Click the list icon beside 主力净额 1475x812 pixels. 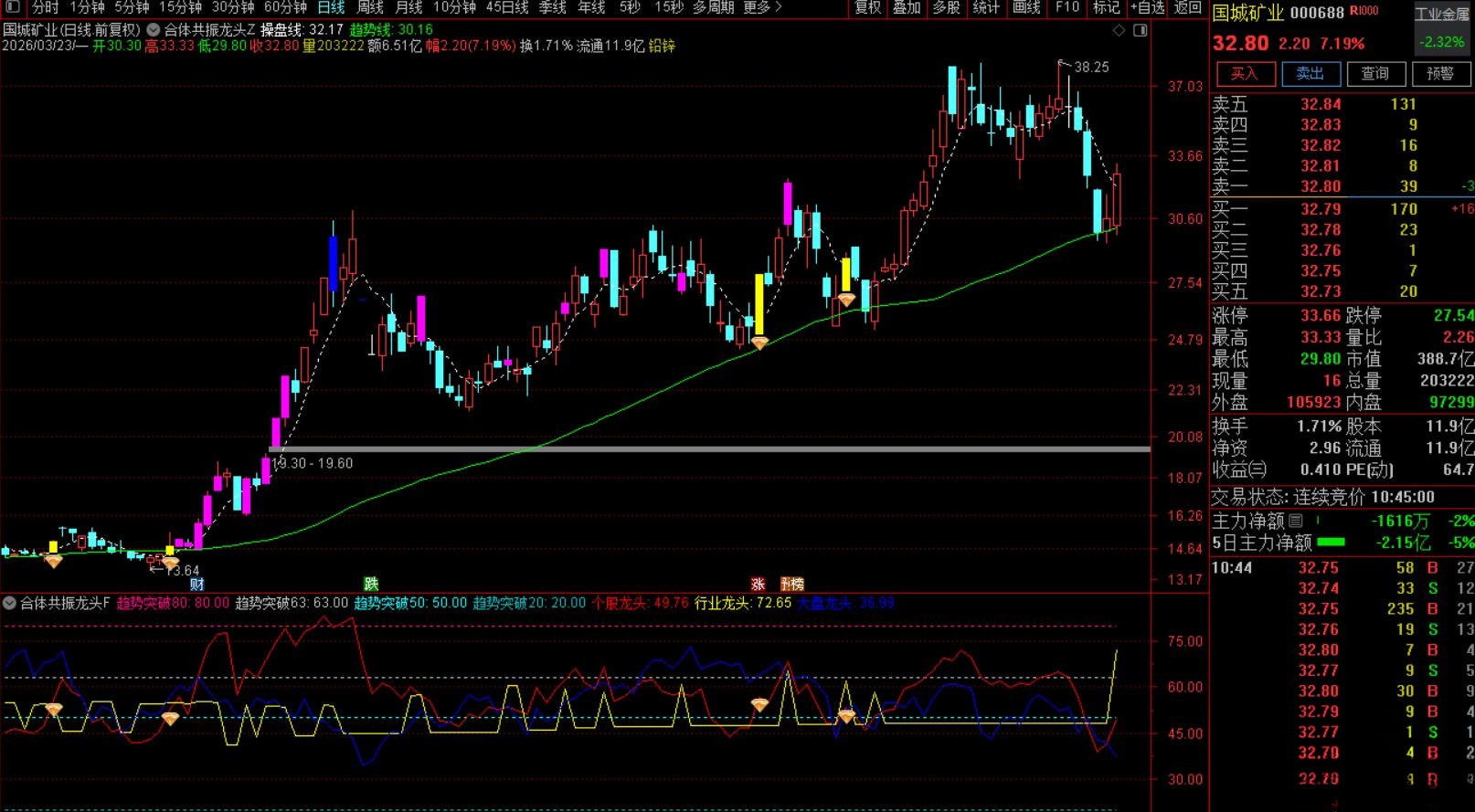click(1296, 521)
